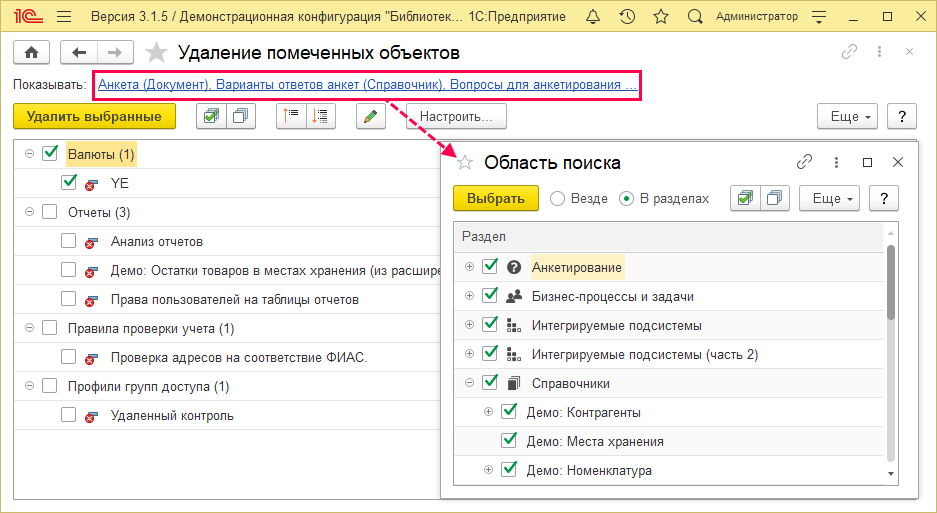Click the search magnifier icon

click(x=695, y=17)
